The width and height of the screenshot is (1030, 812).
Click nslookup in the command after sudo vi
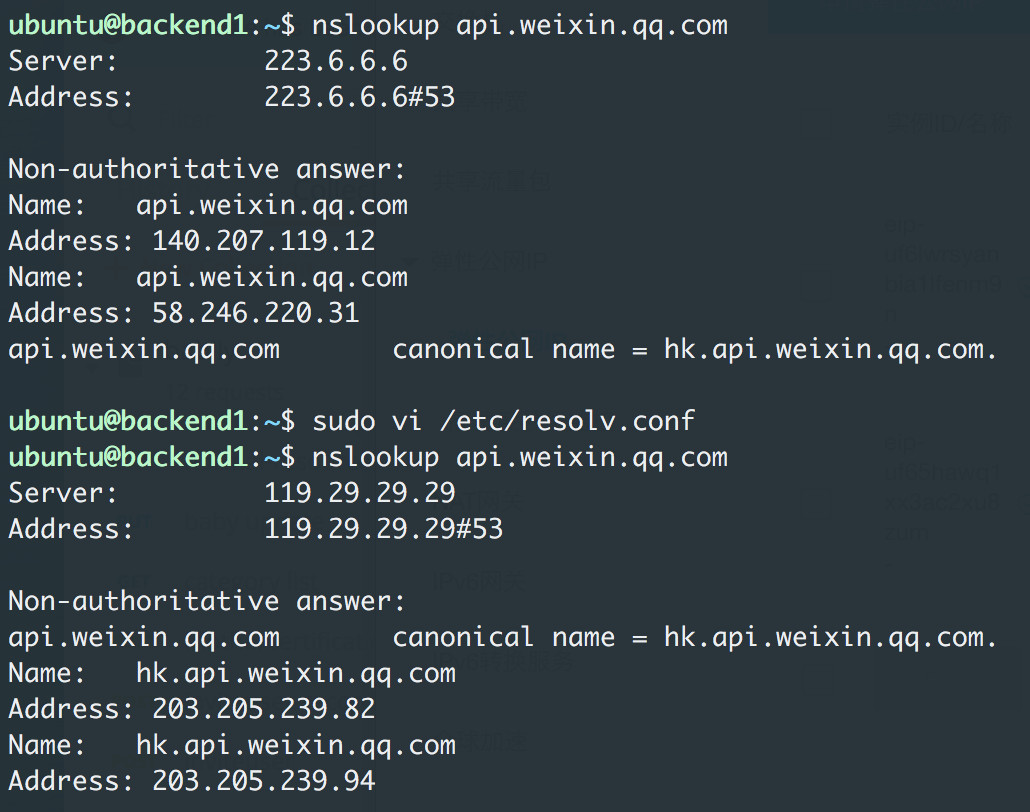(x=375, y=457)
